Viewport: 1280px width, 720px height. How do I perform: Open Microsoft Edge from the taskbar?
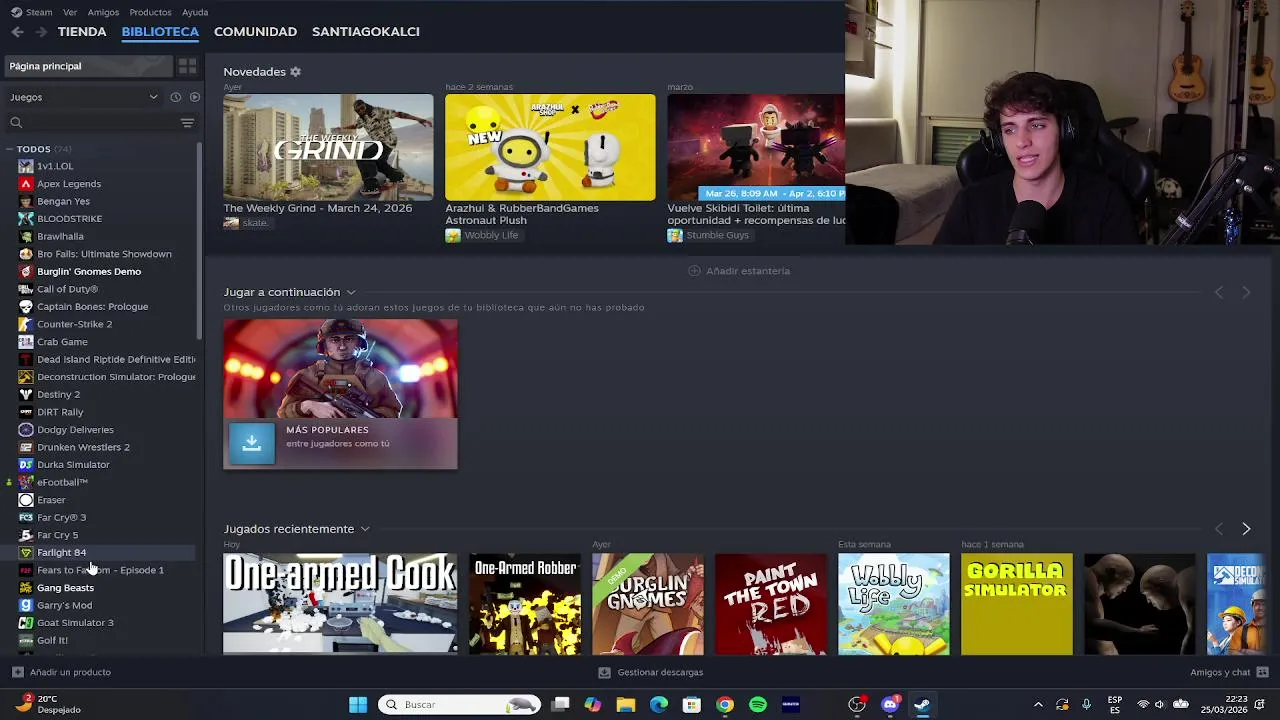tap(659, 705)
